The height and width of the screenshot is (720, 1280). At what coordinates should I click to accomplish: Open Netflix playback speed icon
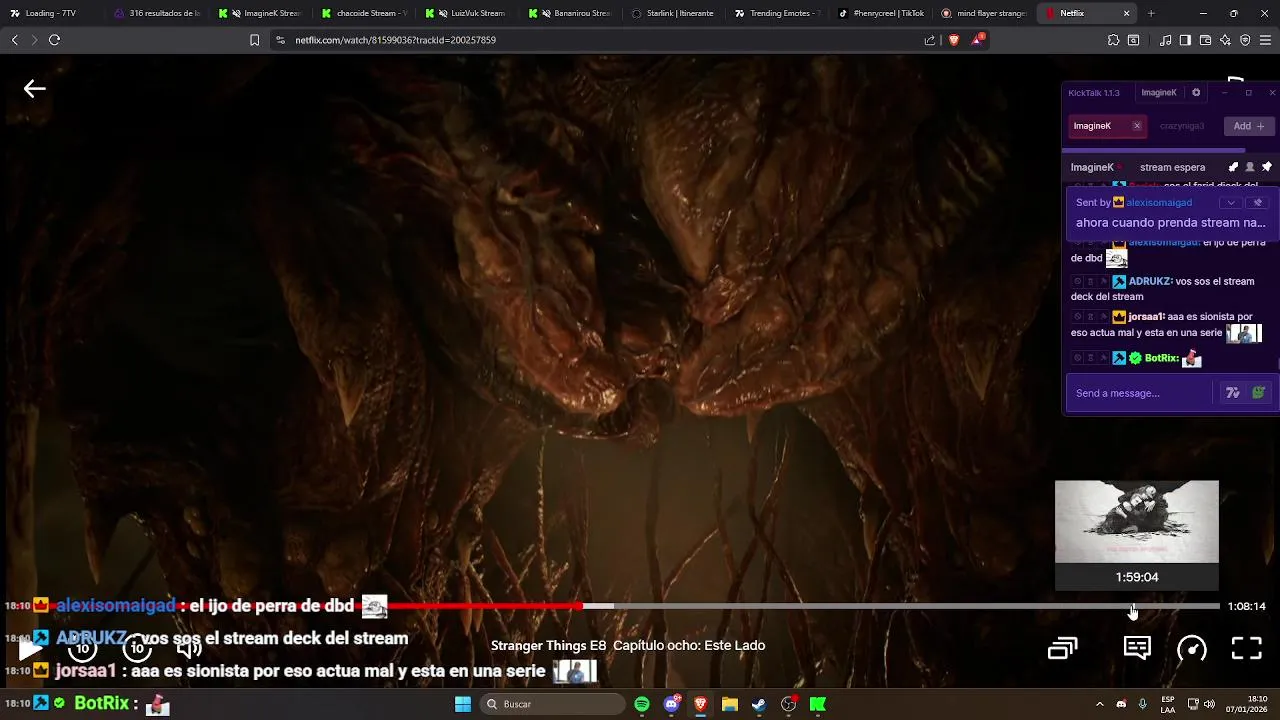pos(1192,649)
